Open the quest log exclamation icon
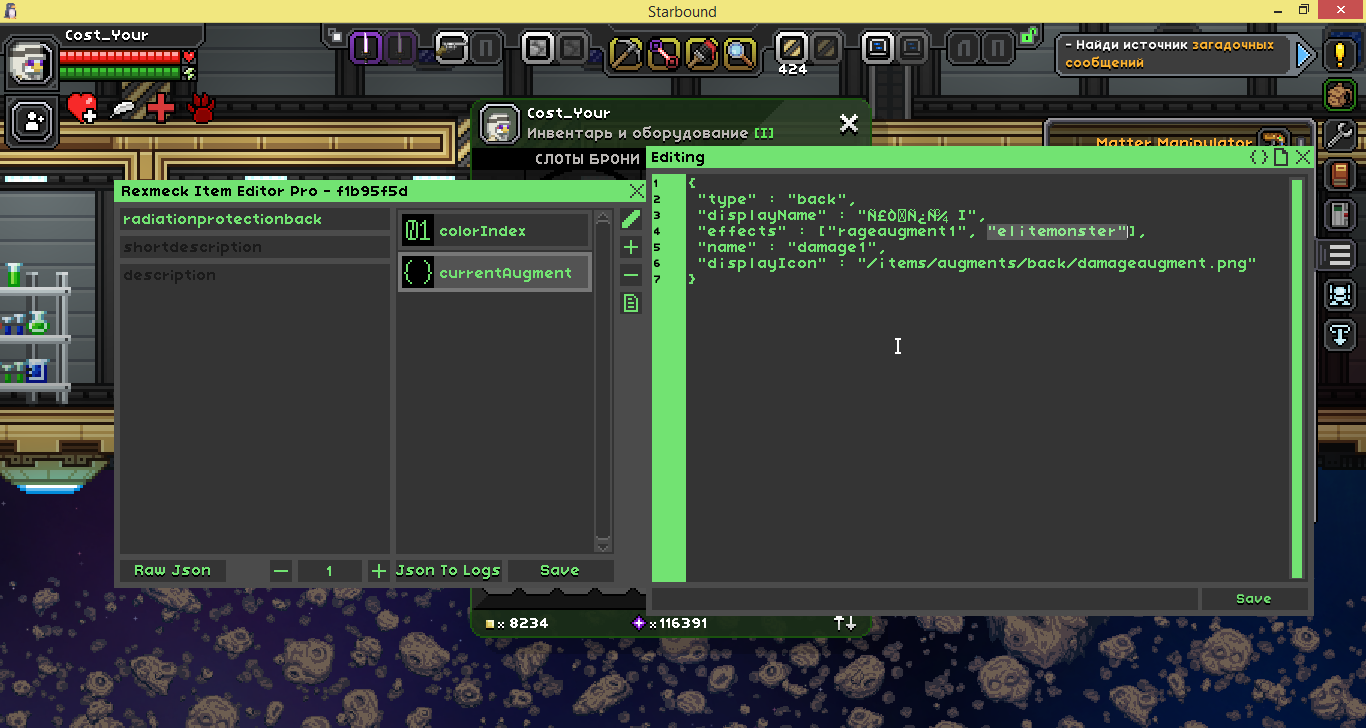The width and height of the screenshot is (1366, 728). pos(1340,54)
